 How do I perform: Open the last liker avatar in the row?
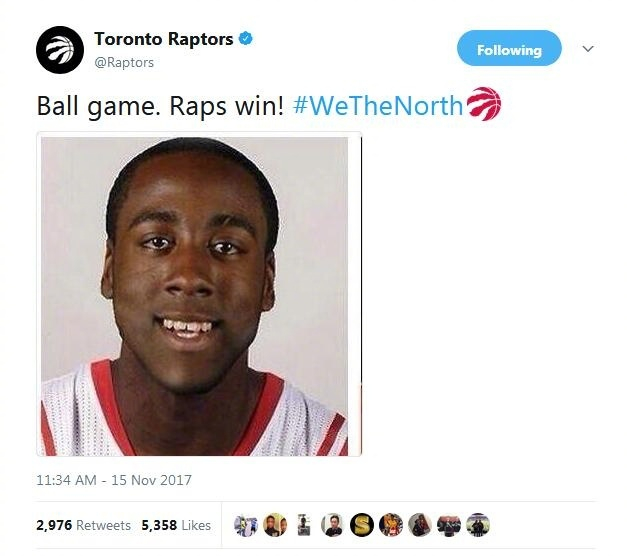(478, 525)
